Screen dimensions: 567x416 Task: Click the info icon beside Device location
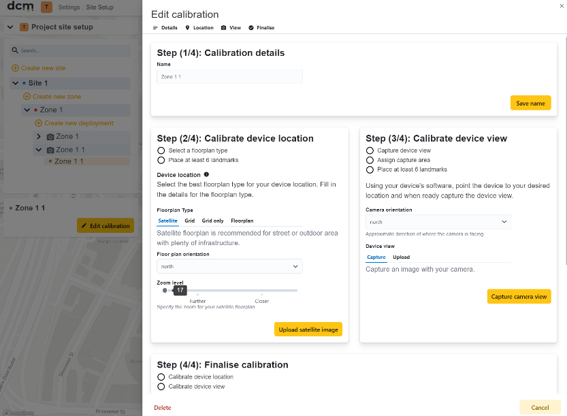pos(206,174)
